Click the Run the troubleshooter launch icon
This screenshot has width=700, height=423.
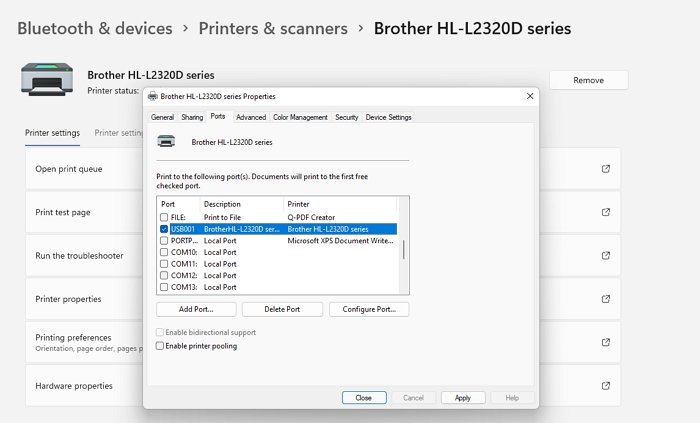(605, 255)
